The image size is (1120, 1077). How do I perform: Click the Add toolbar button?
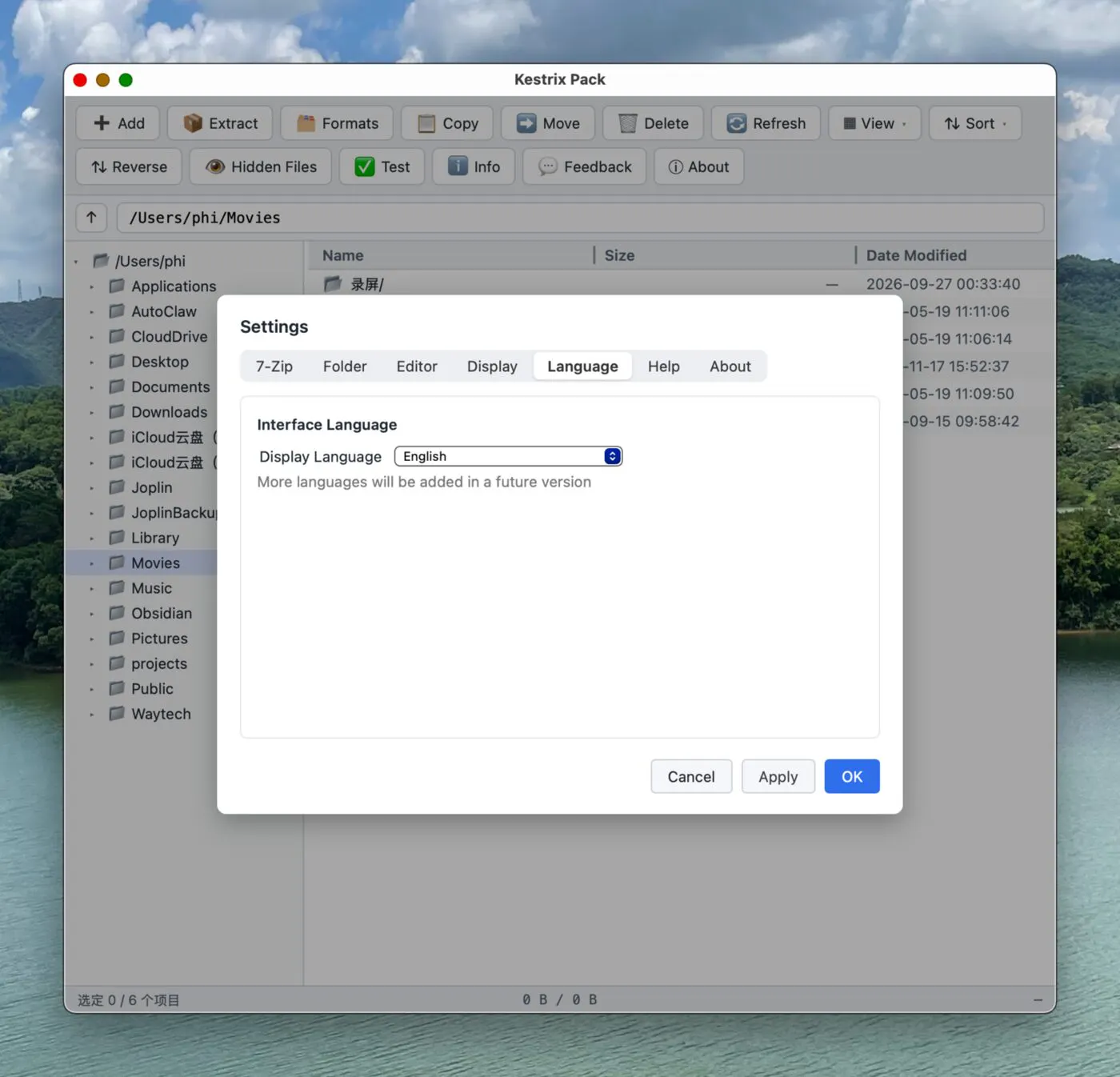point(118,123)
